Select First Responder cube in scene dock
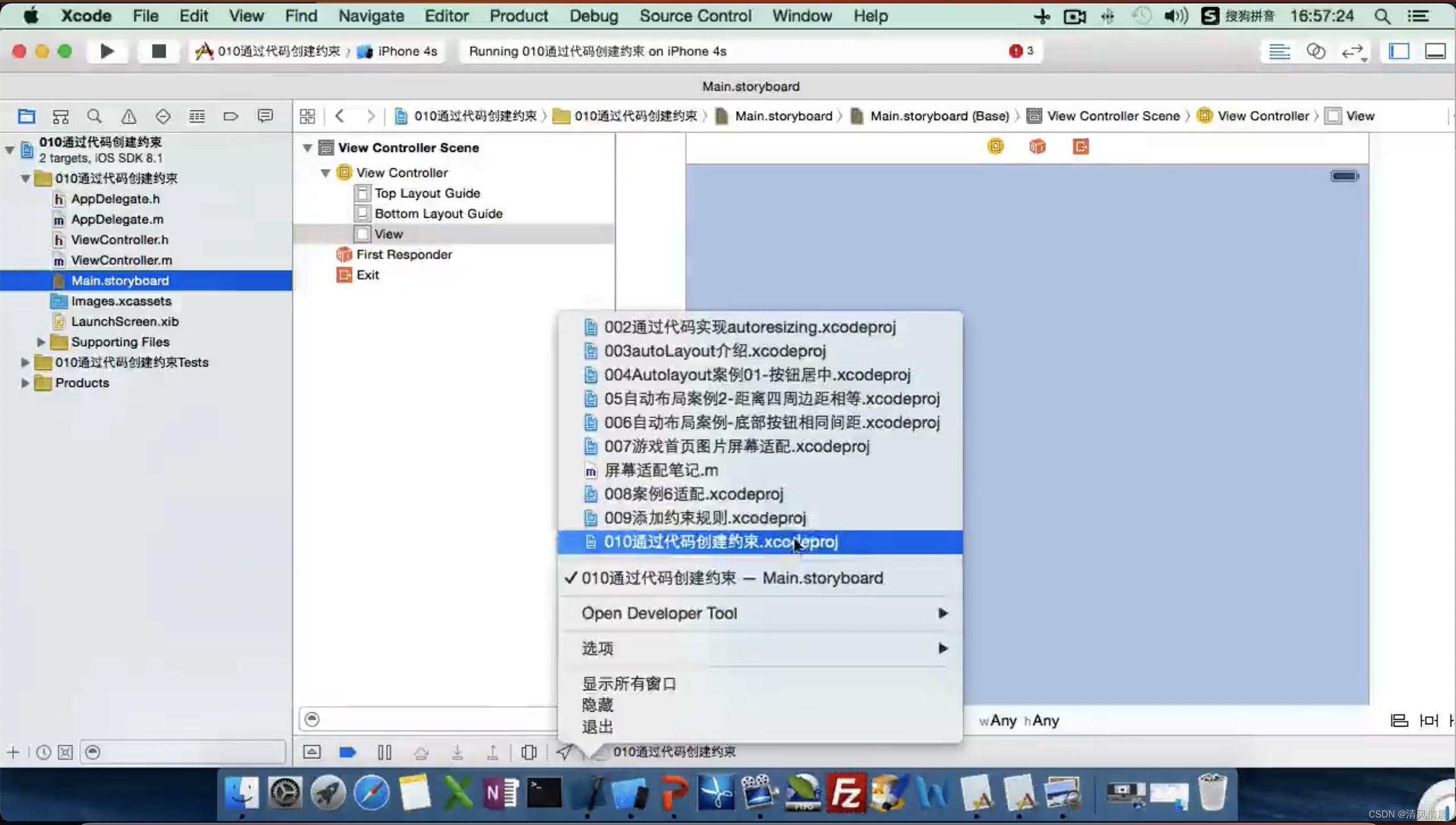The height and width of the screenshot is (825, 1456). coord(1037,146)
